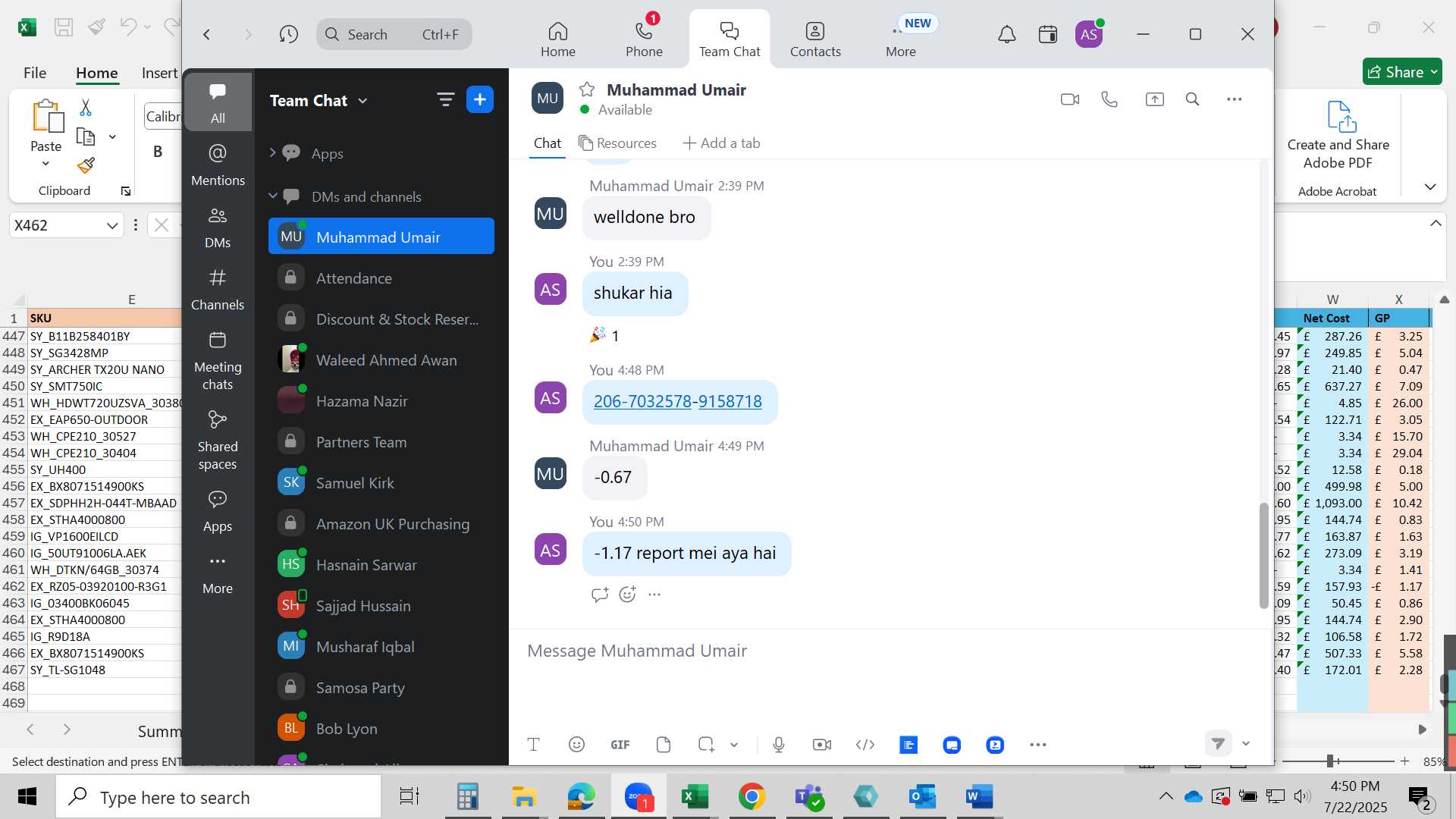
Task: Open the chat filter icon
Action: [445, 99]
